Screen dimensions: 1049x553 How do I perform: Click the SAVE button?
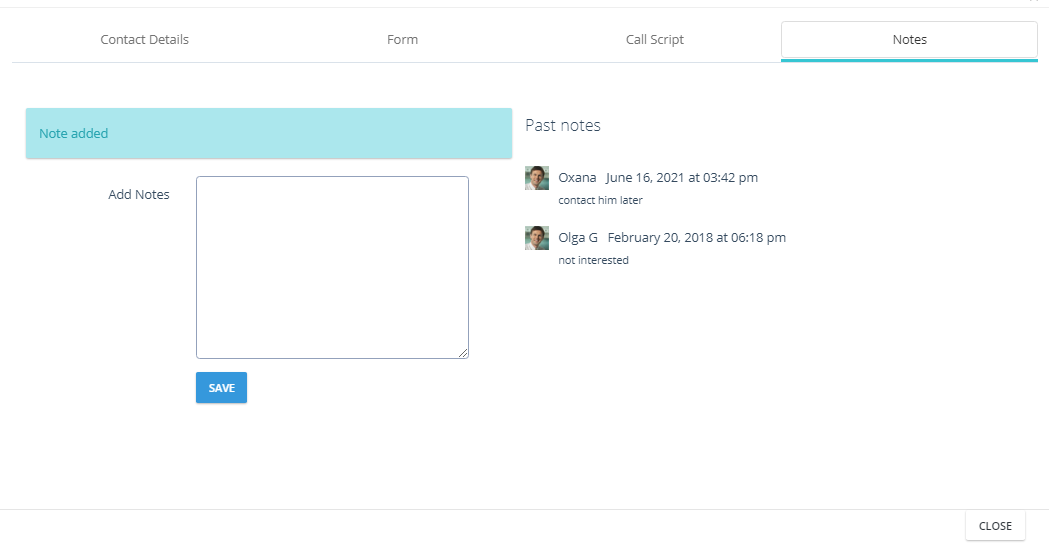click(221, 388)
